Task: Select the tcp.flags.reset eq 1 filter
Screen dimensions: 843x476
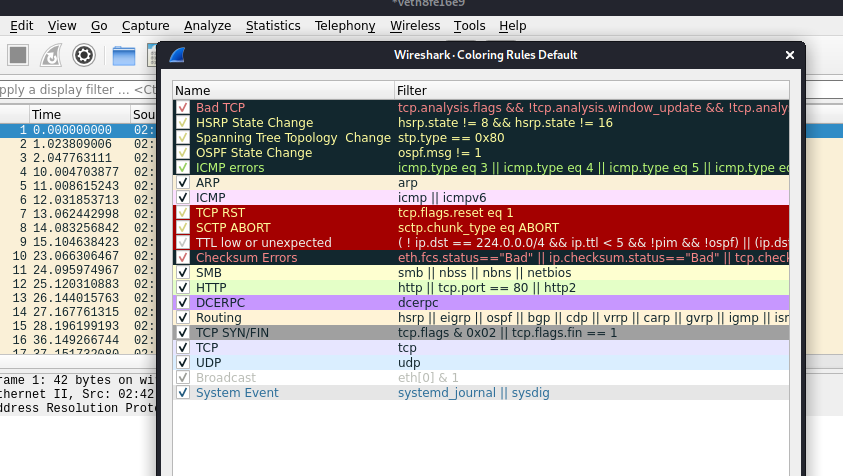Action: (x=455, y=212)
